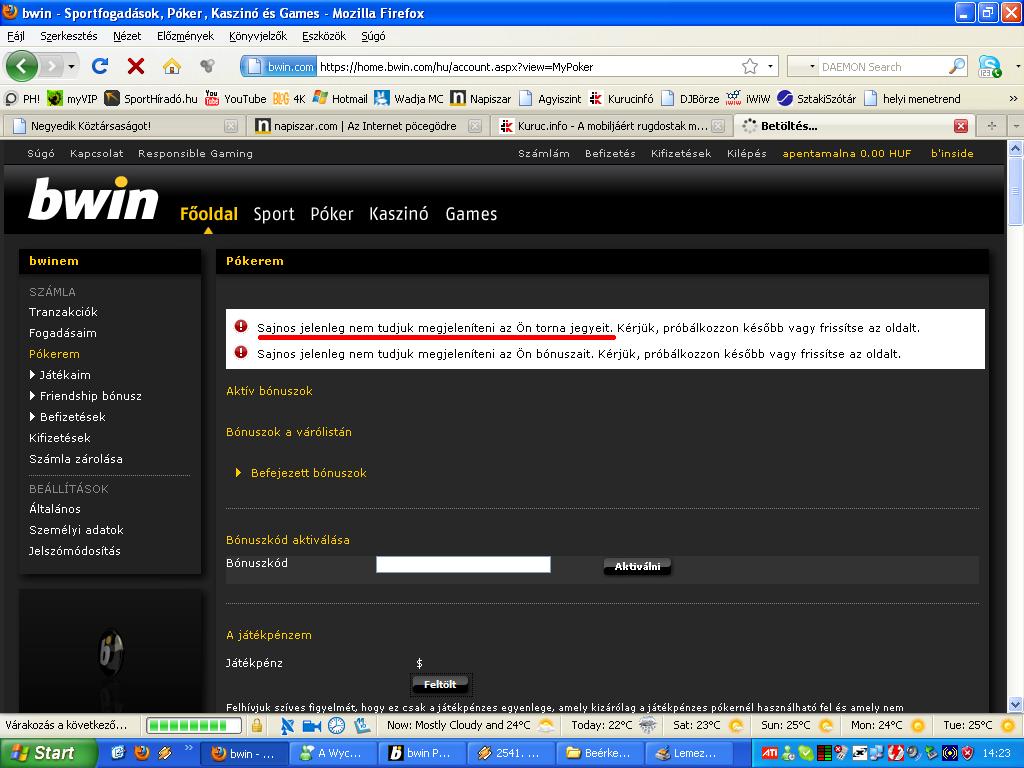Reload the page with the blue refresh icon
1024x768 pixels.
click(100, 66)
